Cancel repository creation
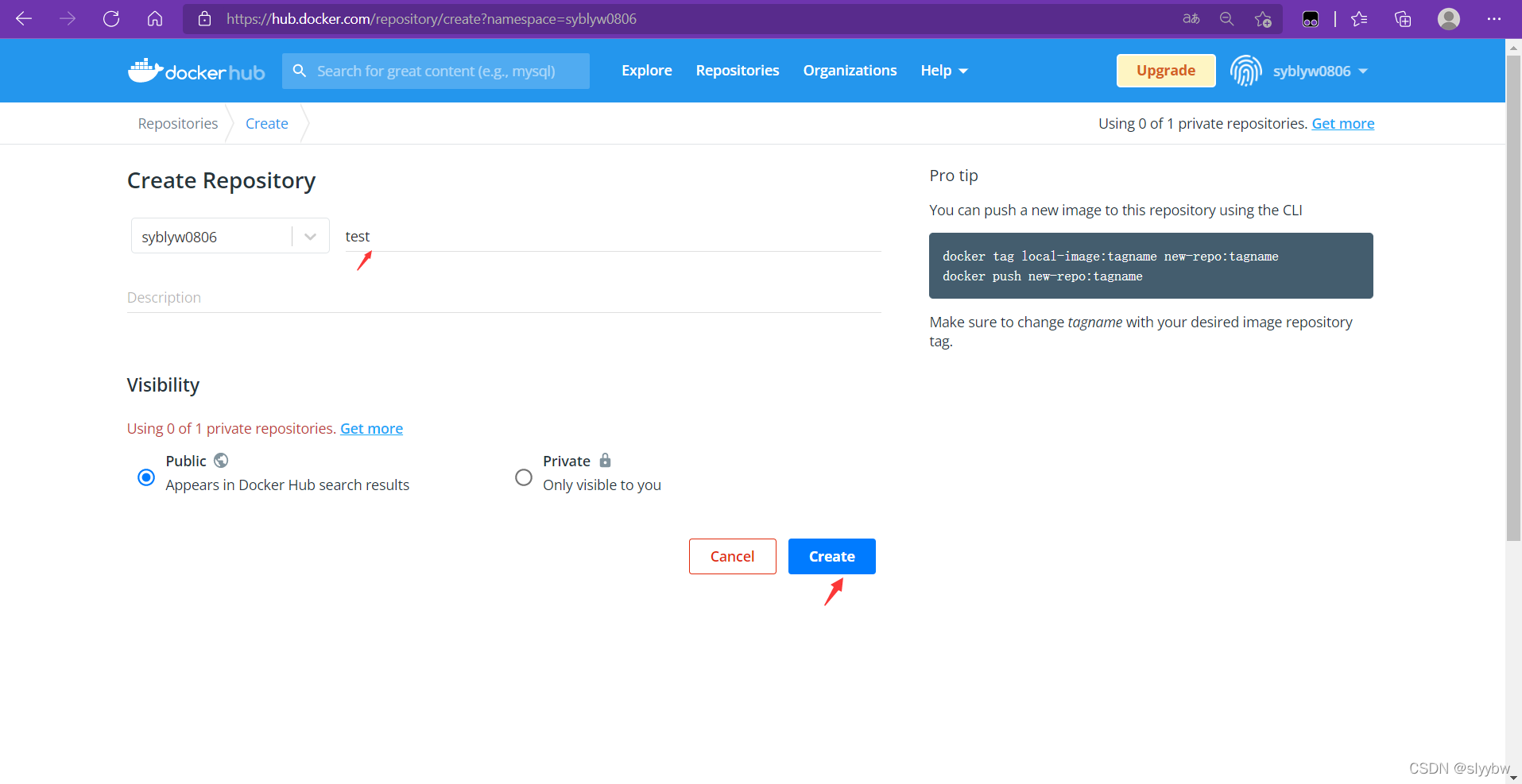 click(733, 556)
